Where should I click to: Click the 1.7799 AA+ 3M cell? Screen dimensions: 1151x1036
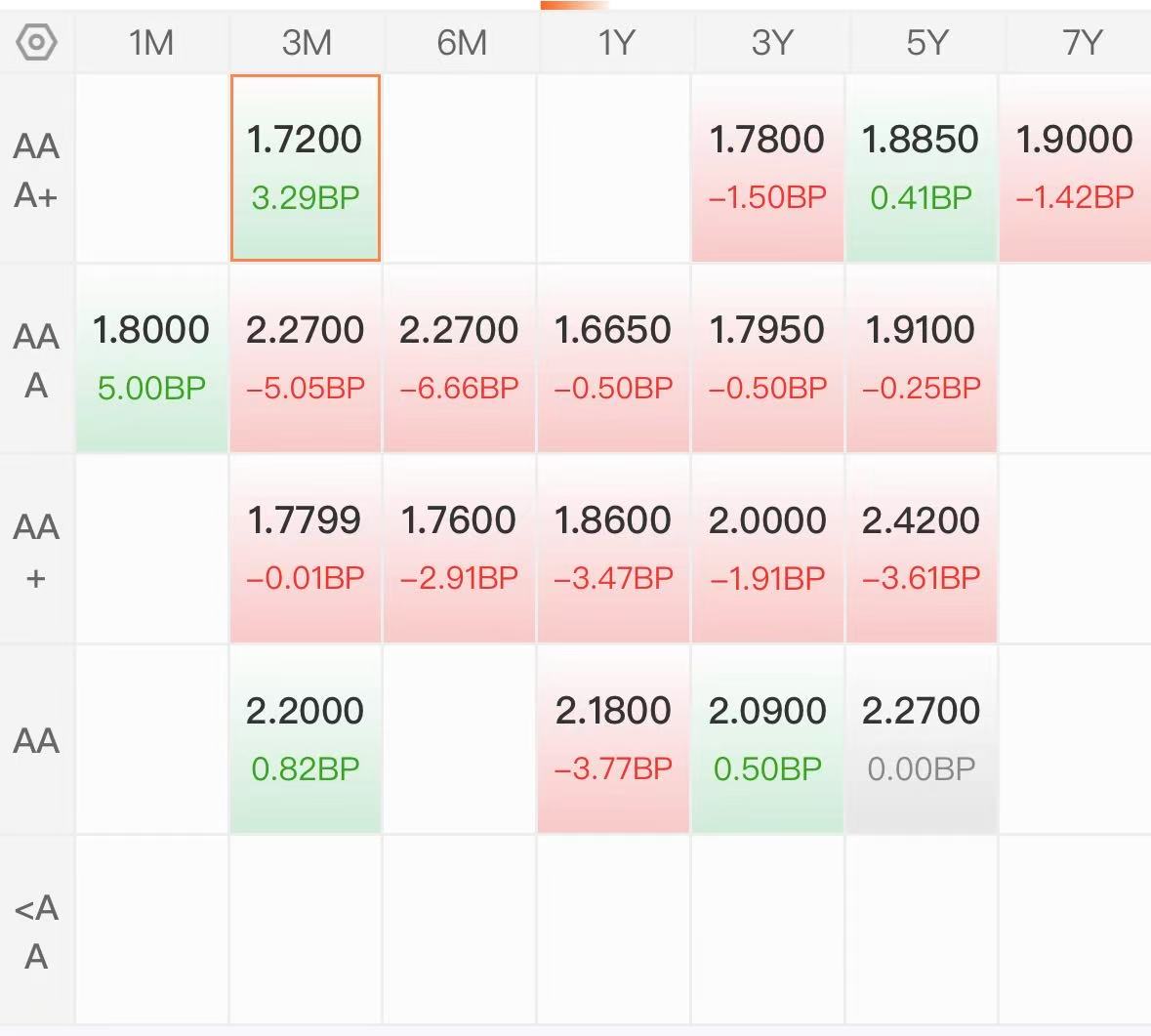(306, 549)
